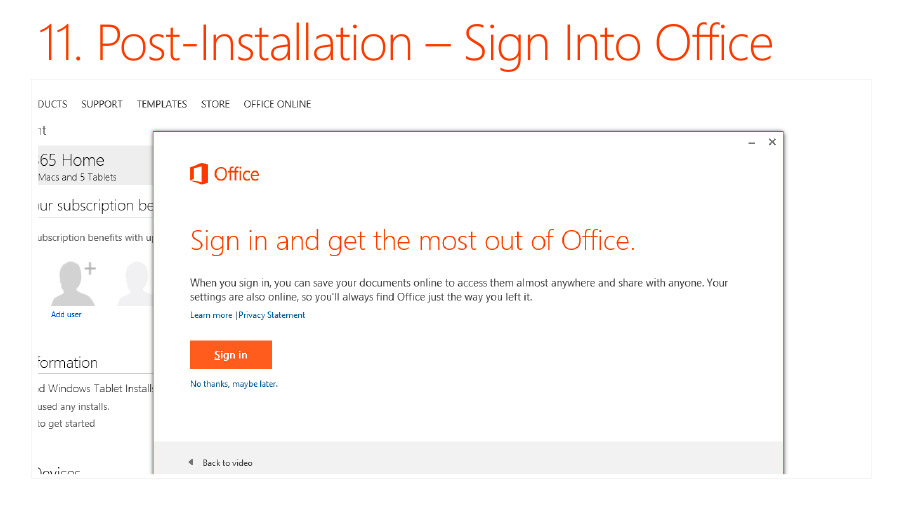
Task: Click the plus sign beside user silhouette
Action: [x=90, y=268]
